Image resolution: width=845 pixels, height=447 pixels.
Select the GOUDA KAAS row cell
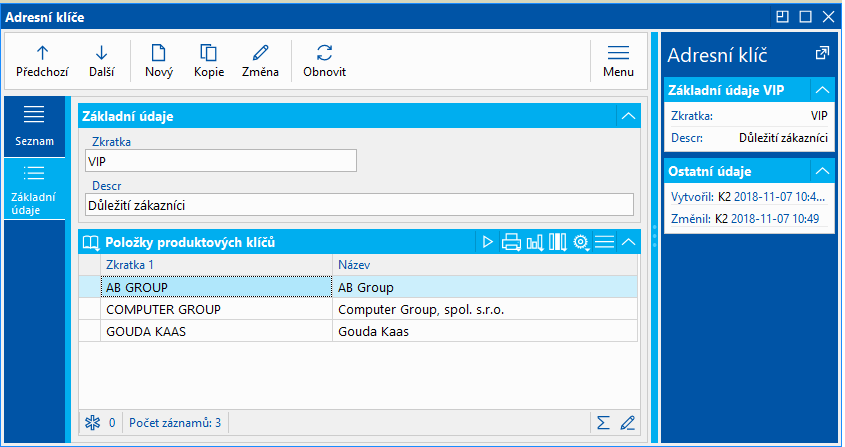coord(216,331)
